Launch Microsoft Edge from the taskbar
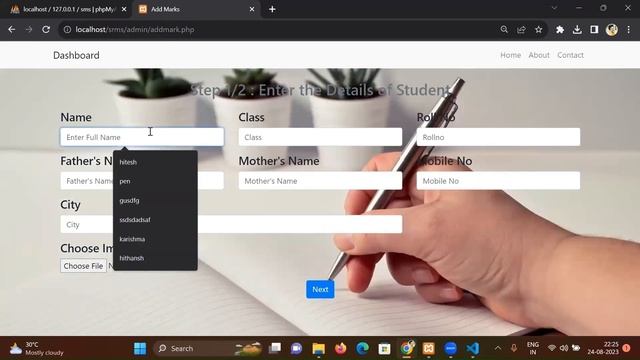This screenshot has width=640, height=360. (x=362, y=348)
